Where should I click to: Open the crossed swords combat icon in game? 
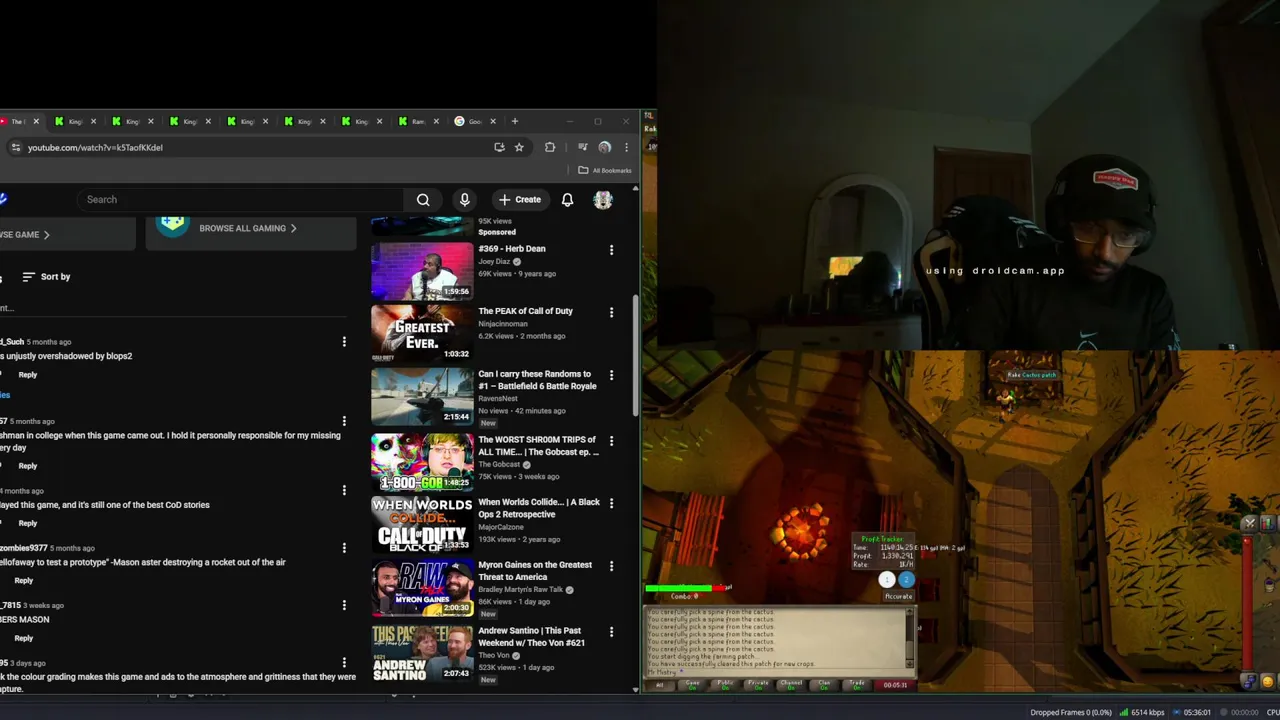point(1249,523)
